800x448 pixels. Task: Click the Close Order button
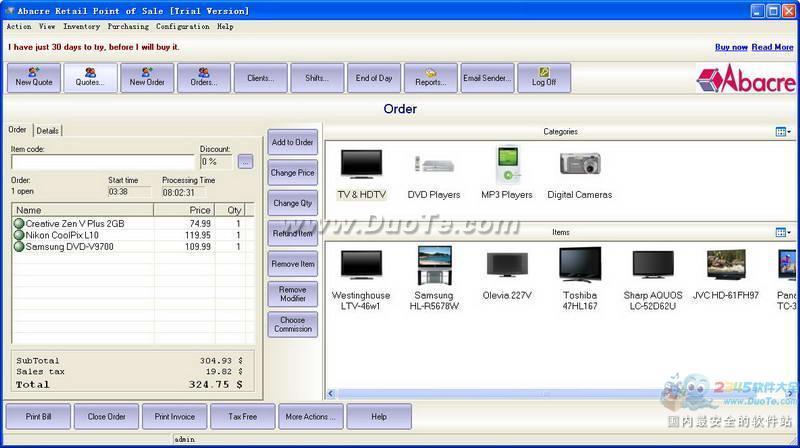106,416
